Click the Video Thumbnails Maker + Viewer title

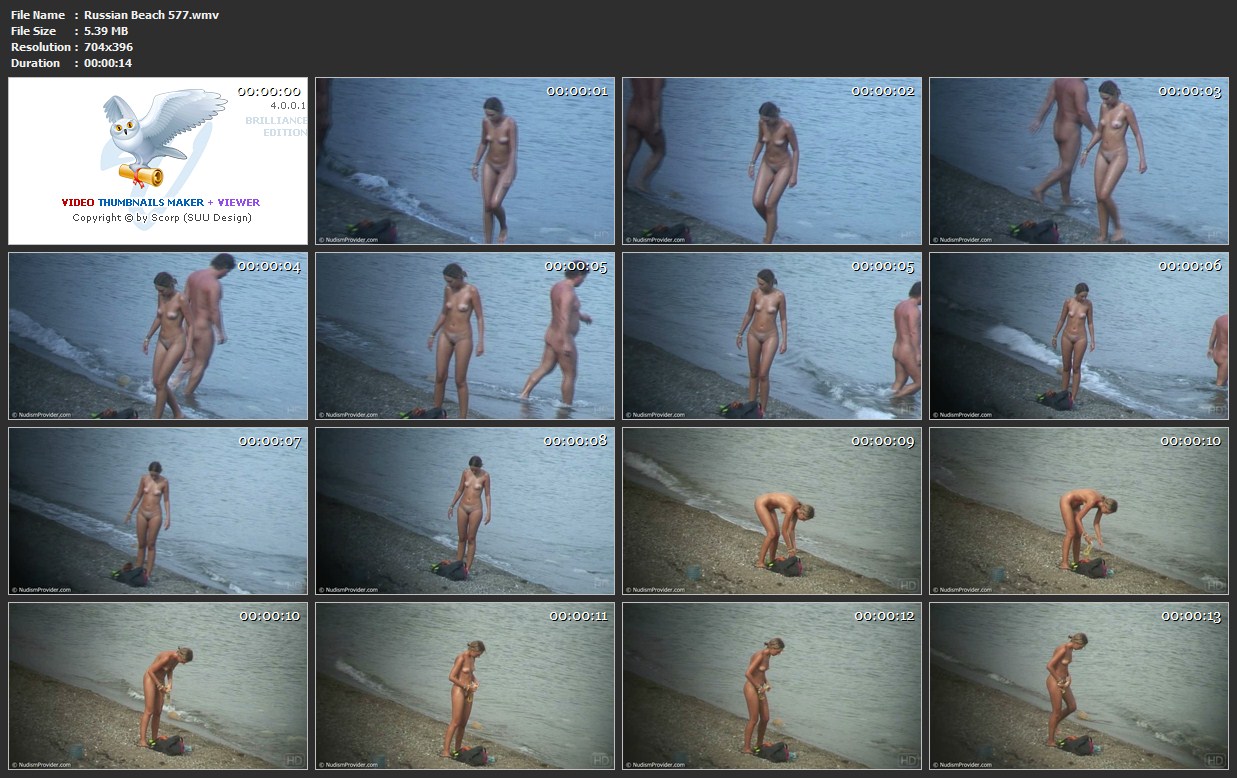(x=160, y=202)
